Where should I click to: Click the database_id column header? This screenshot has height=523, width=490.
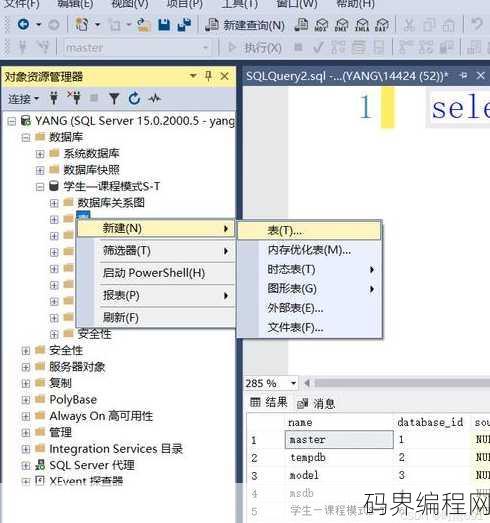point(430,422)
